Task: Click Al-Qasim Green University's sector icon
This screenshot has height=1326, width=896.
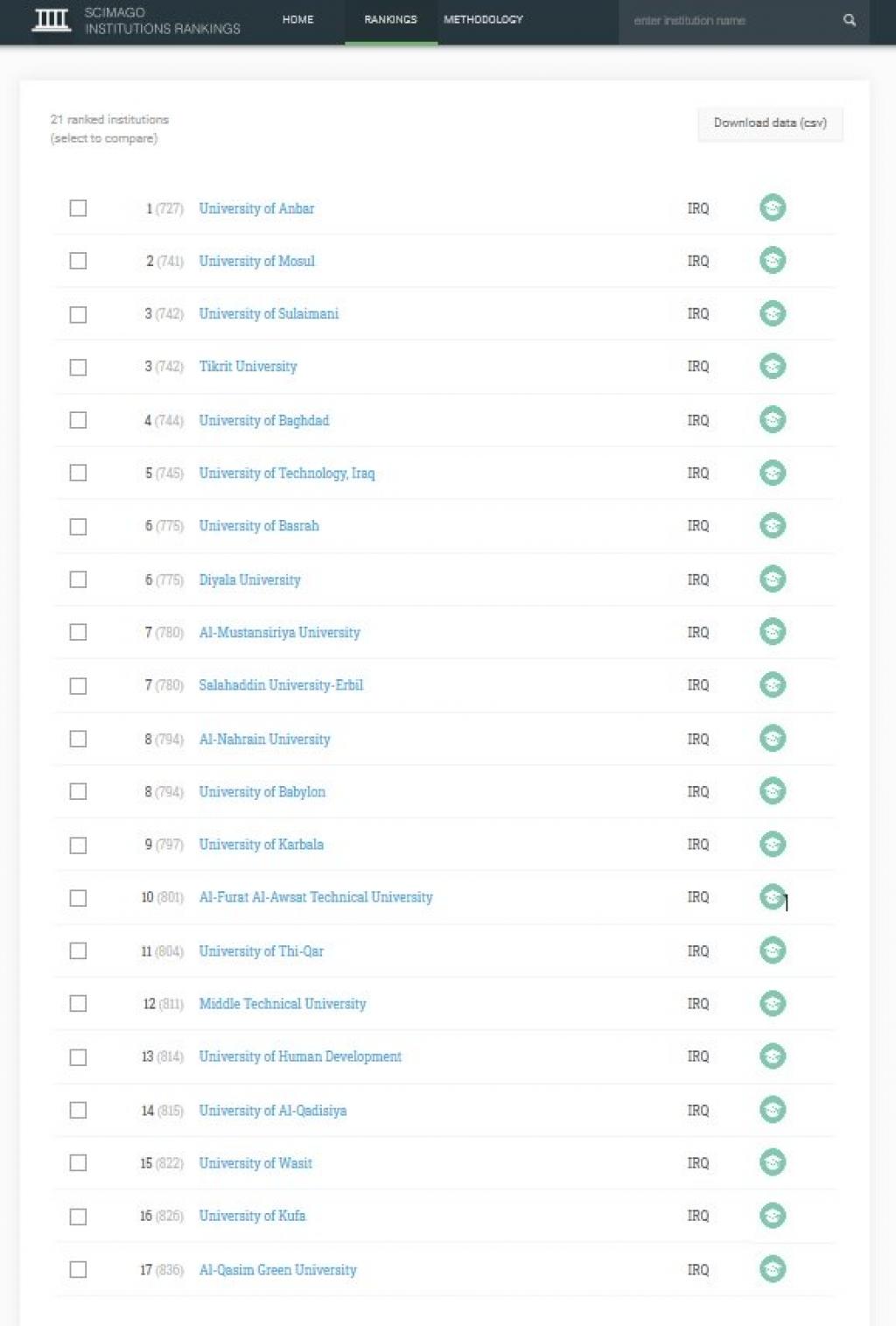Action: click(773, 1269)
